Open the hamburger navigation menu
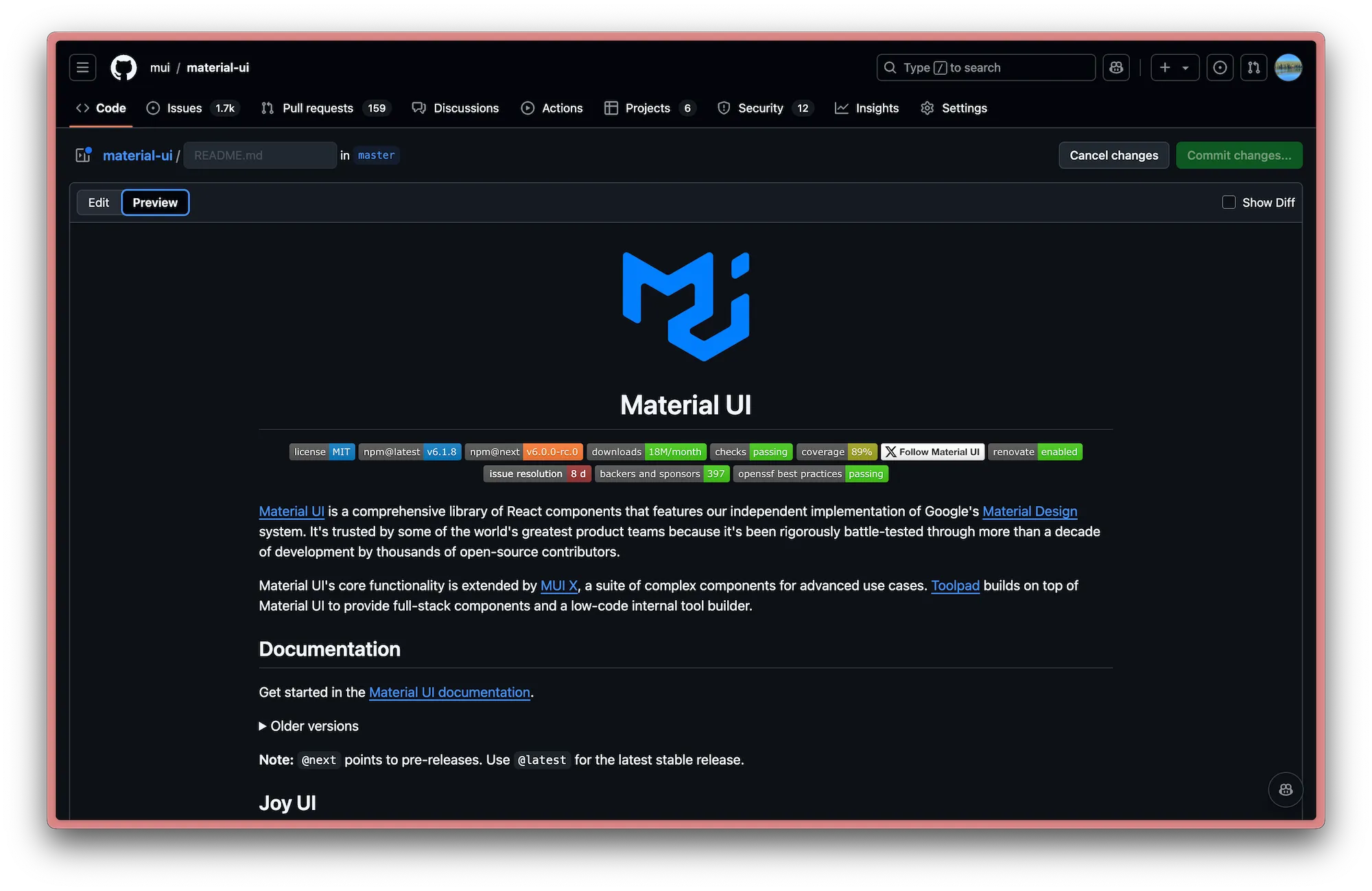 [82, 67]
